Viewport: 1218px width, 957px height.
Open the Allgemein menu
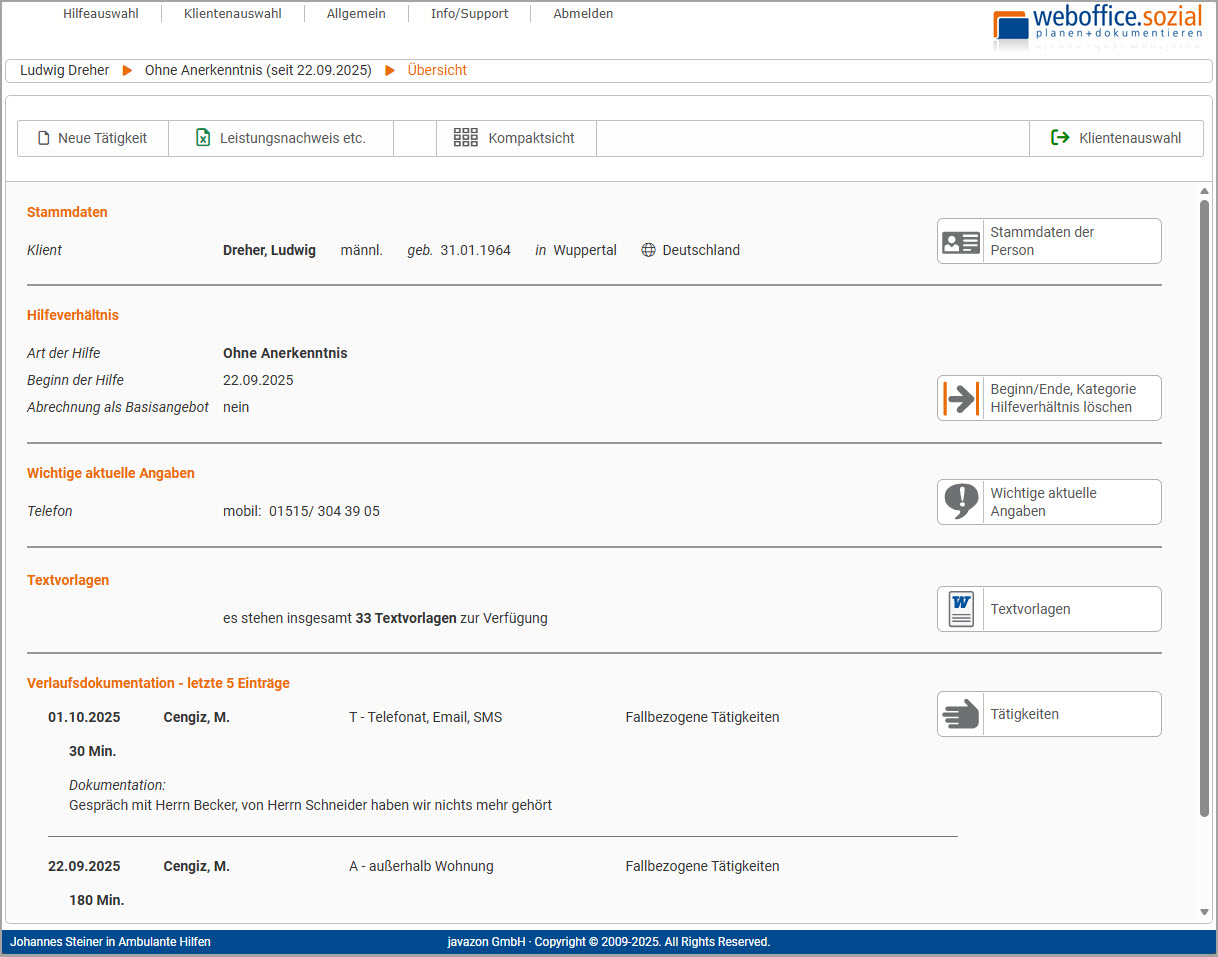[356, 14]
